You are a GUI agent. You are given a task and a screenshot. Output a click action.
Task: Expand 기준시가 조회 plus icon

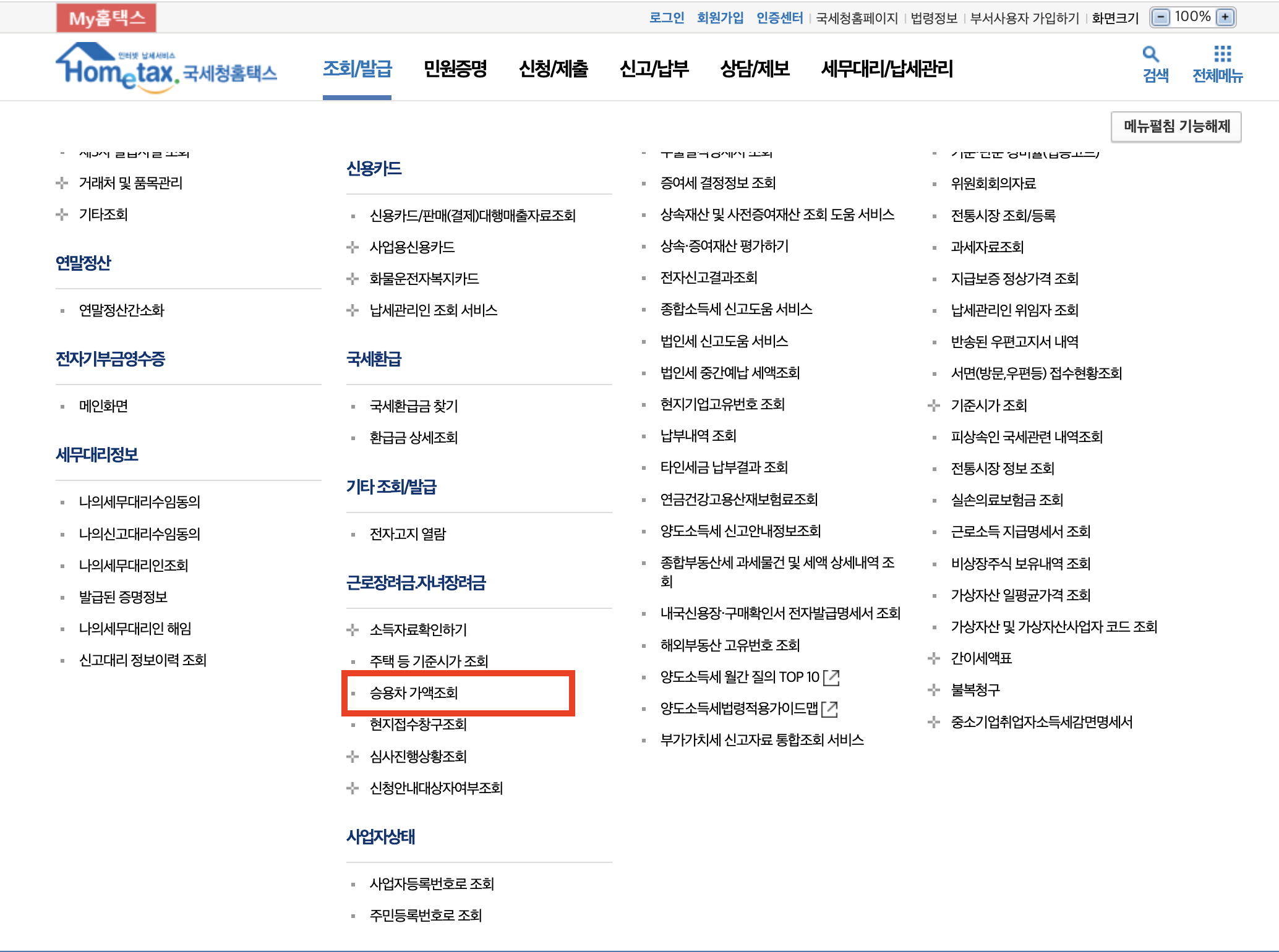(x=934, y=406)
